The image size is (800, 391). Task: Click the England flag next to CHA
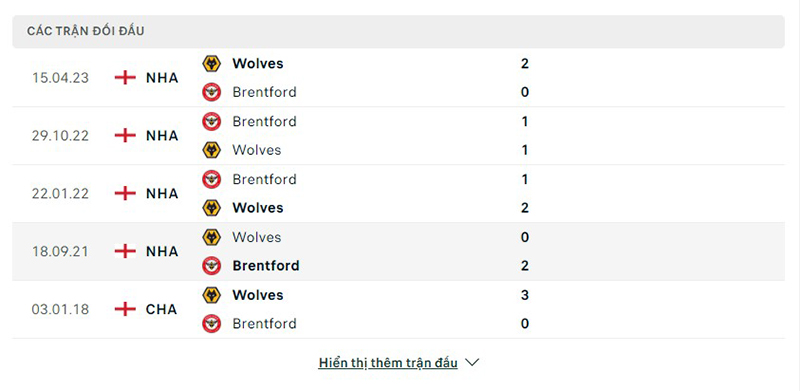tap(125, 309)
